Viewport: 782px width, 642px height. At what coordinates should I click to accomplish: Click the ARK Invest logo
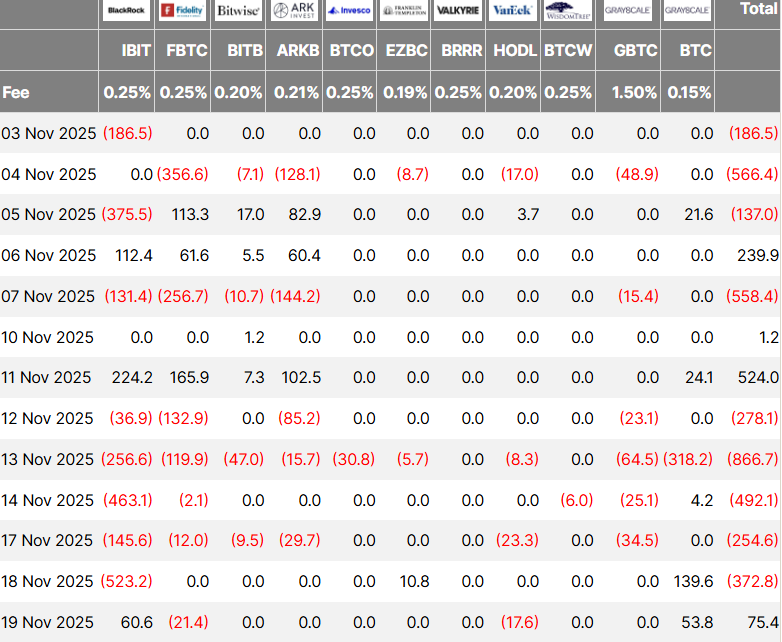(x=294, y=11)
